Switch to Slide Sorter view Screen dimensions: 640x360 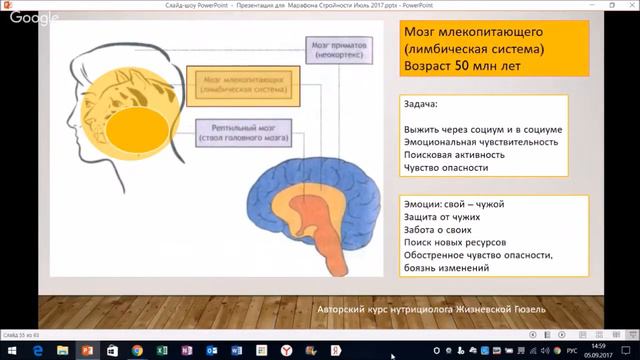599,335
